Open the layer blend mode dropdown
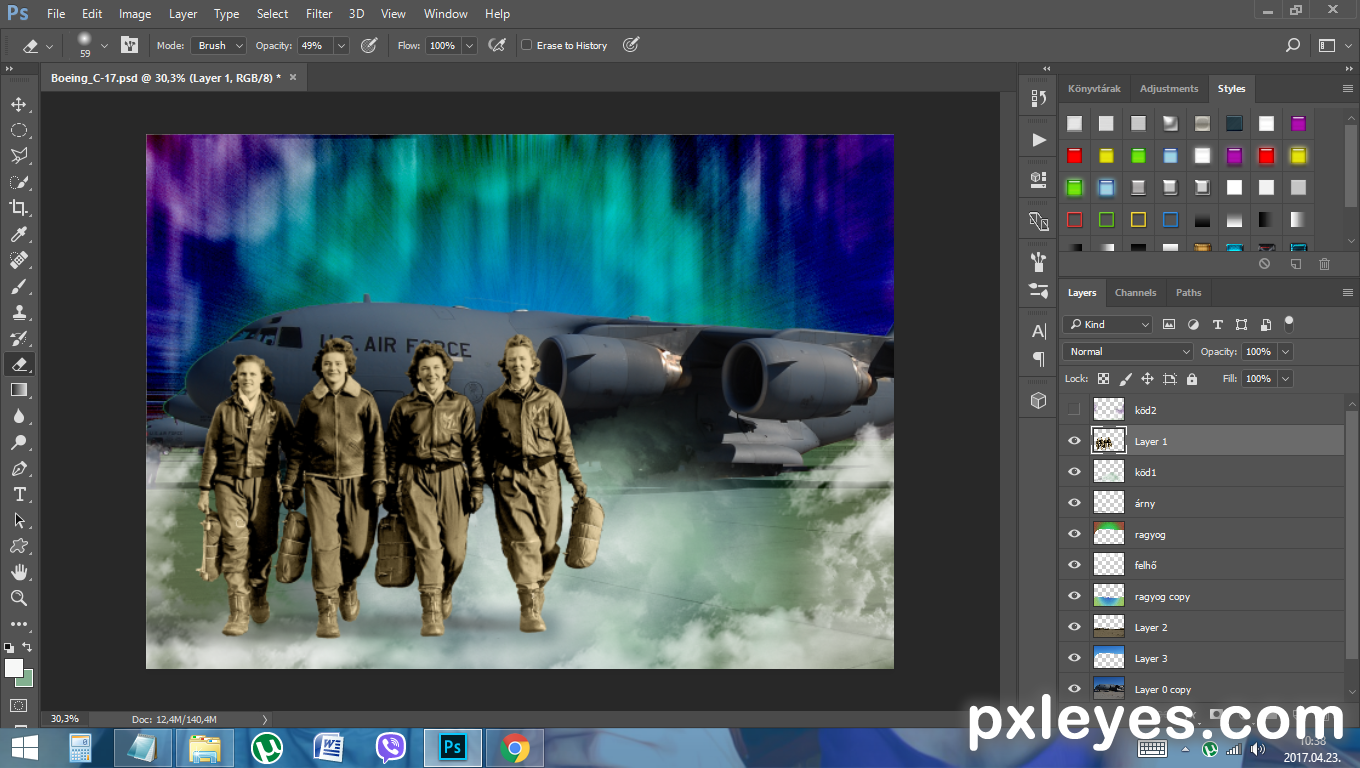This screenshot has width=1360, height=768. pyautogui.click(x=1128, y=352)
